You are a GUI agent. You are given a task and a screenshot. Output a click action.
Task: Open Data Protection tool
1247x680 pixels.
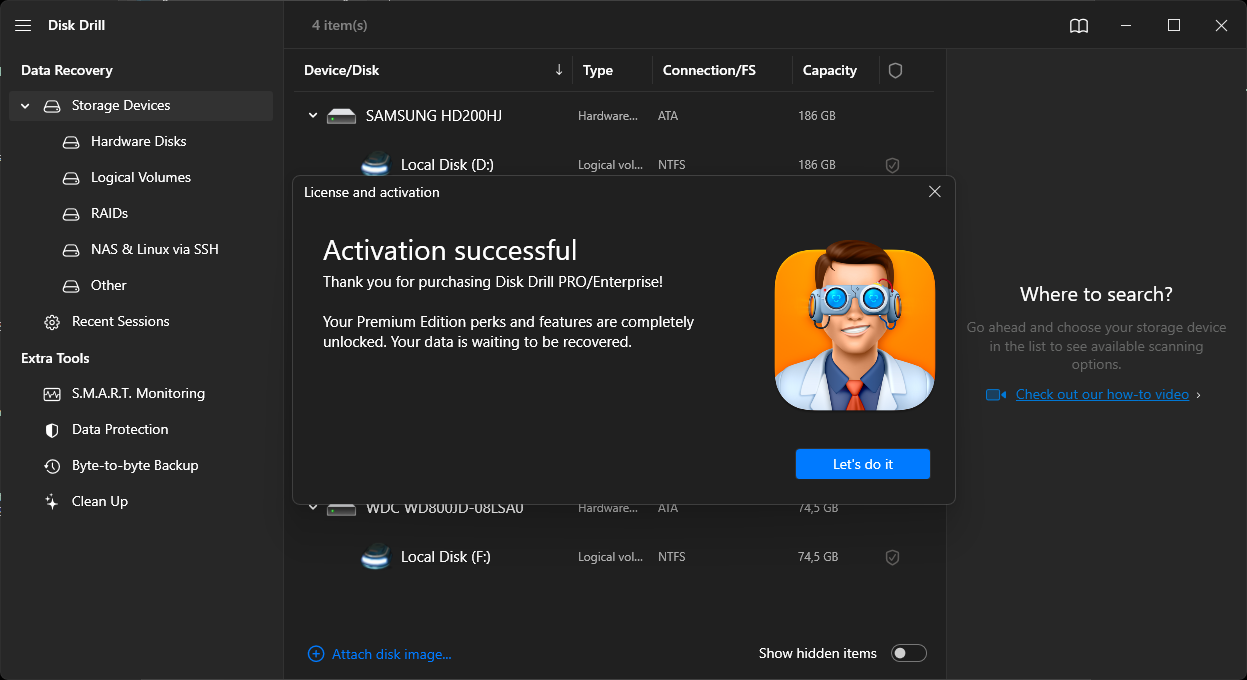click(120, 430)
